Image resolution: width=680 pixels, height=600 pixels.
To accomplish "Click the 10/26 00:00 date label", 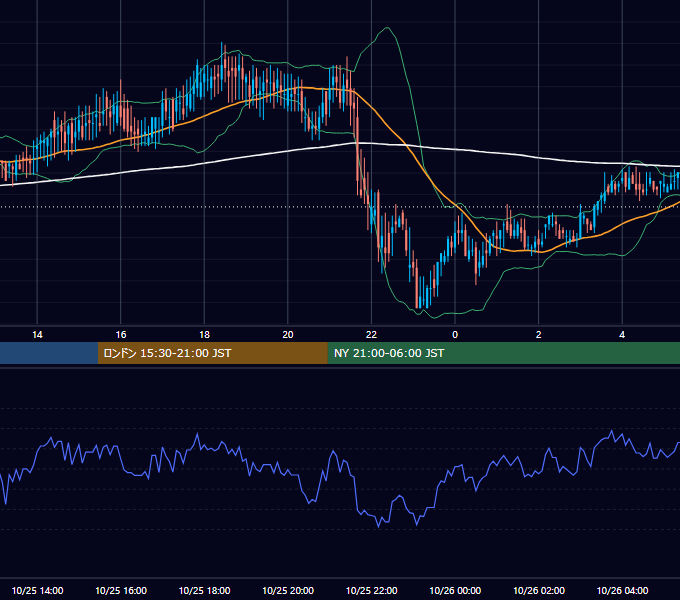I will pos(455,590).
